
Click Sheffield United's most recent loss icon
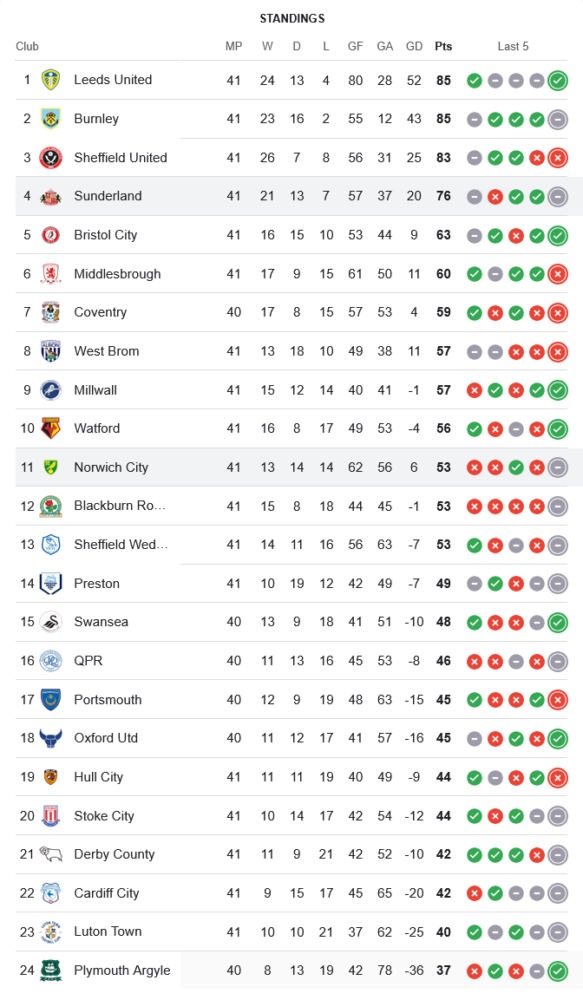pos(557,158)
